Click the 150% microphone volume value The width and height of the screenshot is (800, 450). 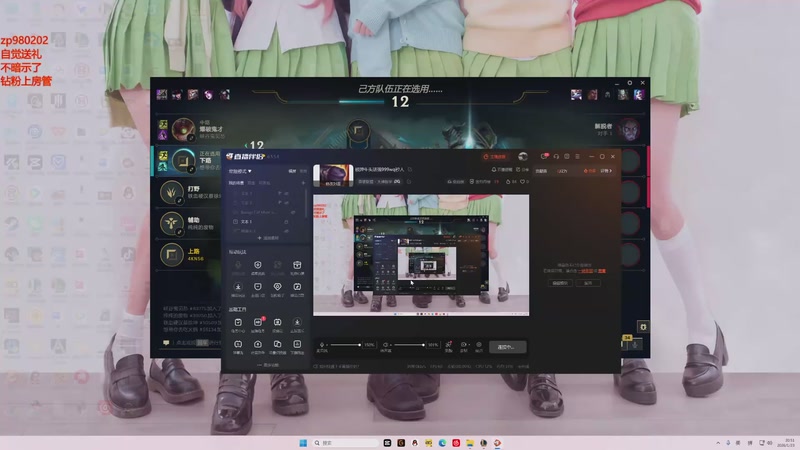369,345
